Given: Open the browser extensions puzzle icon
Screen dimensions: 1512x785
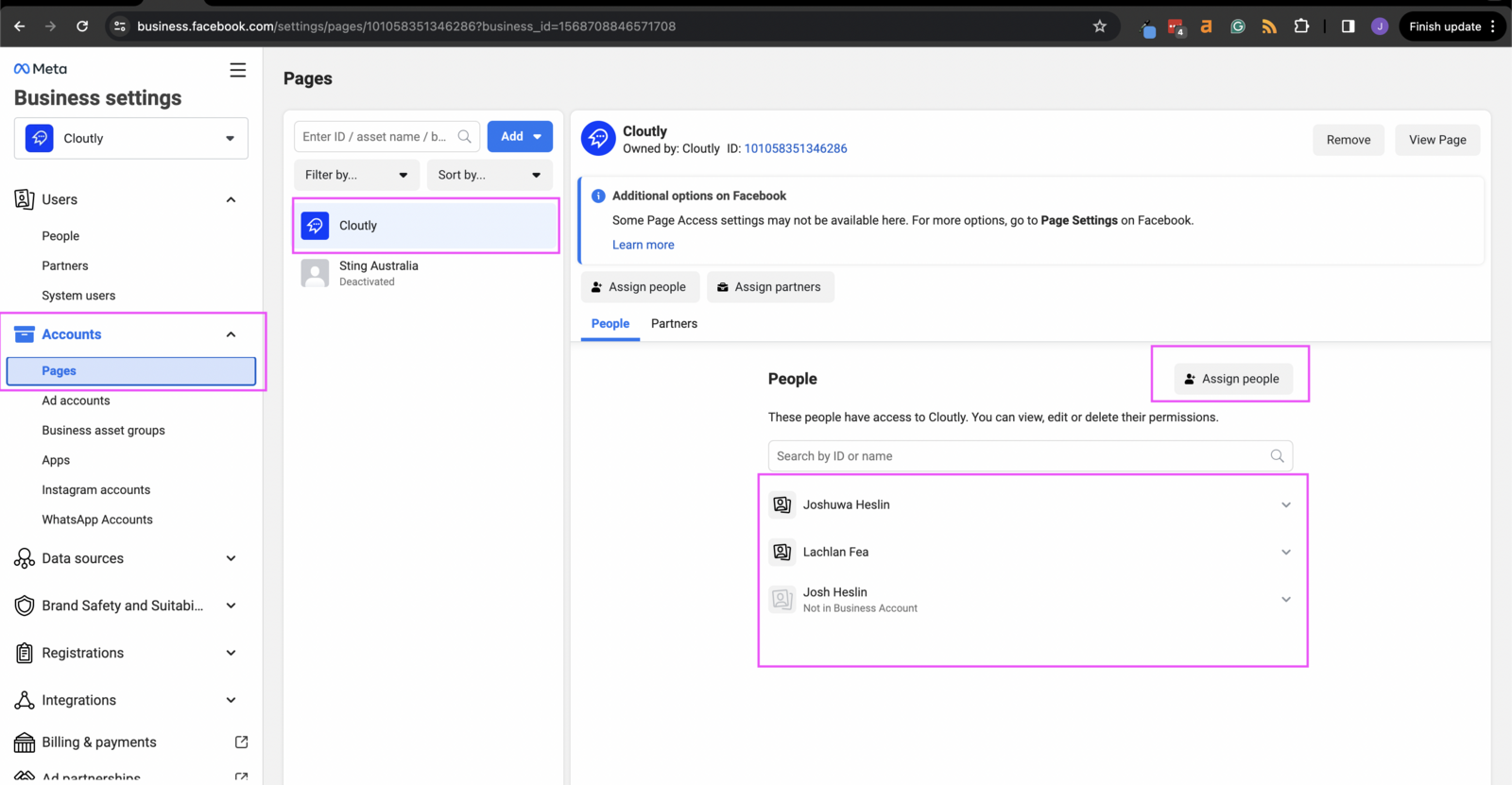Looking at the screenshot, I should (1301, 26).
